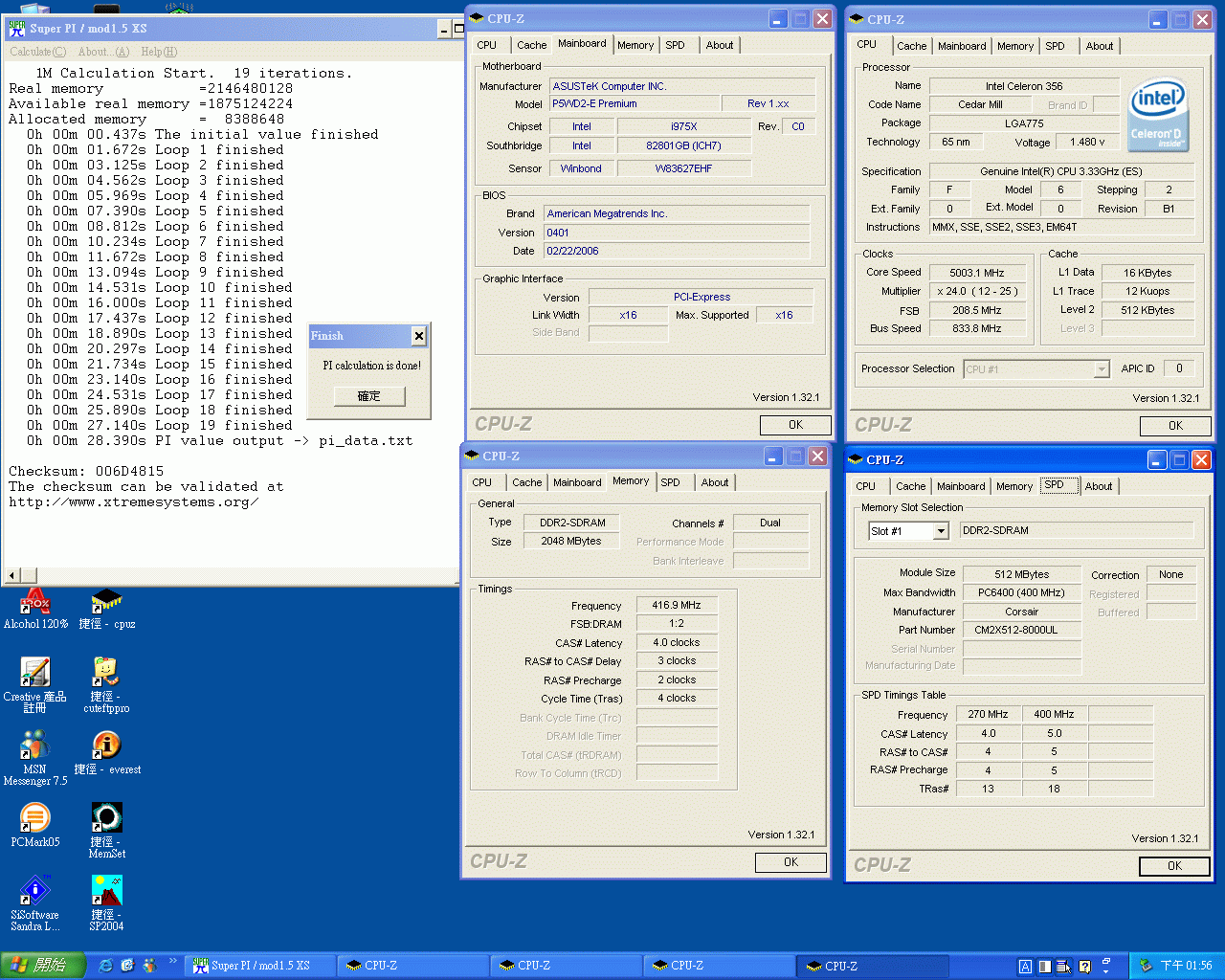Viewport: 1225px width, 980px height.
Task: Select the Memory tab in the Memory Slot window
Action: click(1014, 486)
